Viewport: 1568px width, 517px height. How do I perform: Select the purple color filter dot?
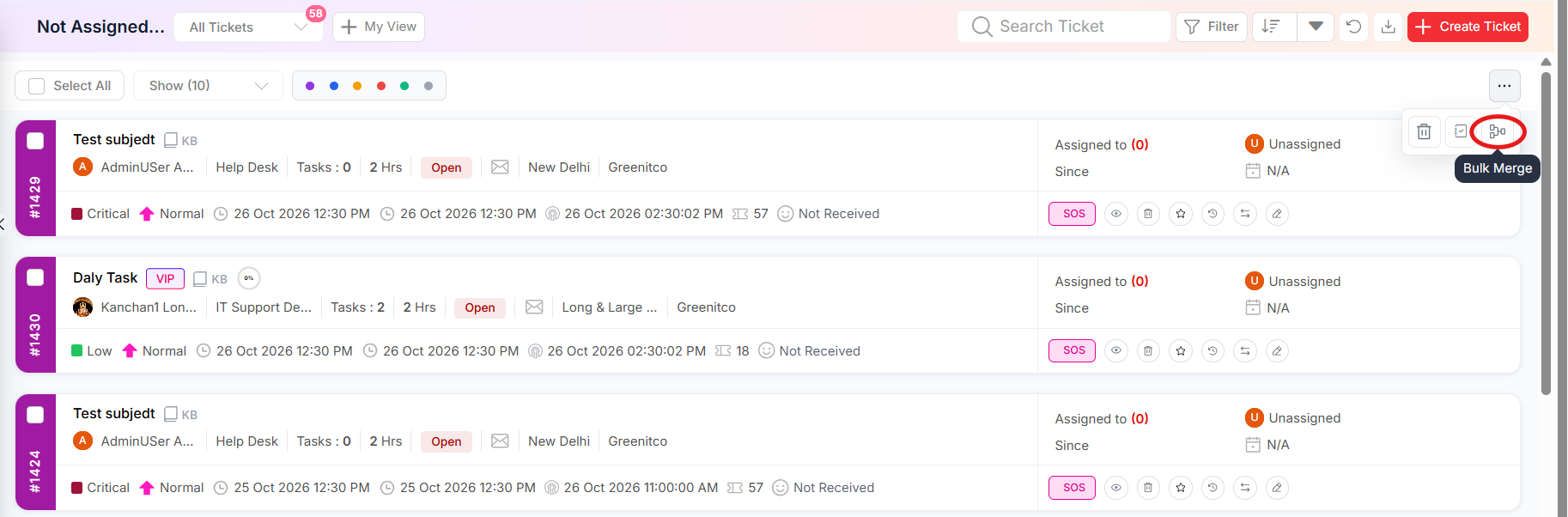click(x=310, y=86)
